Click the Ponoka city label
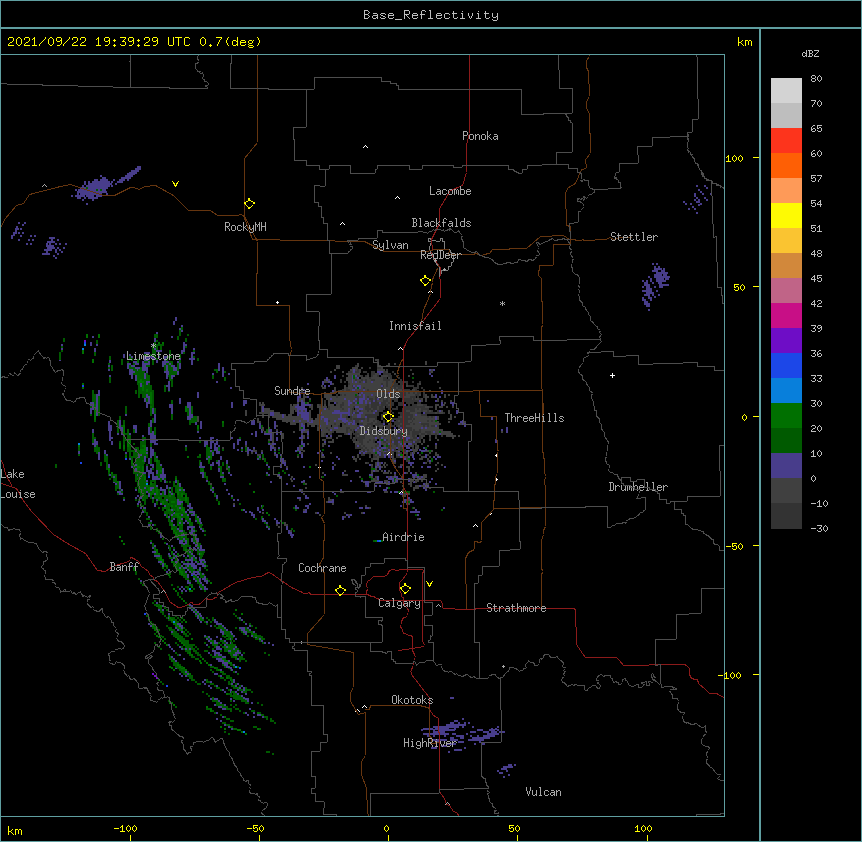862x842 pixels. pos(480,136)
